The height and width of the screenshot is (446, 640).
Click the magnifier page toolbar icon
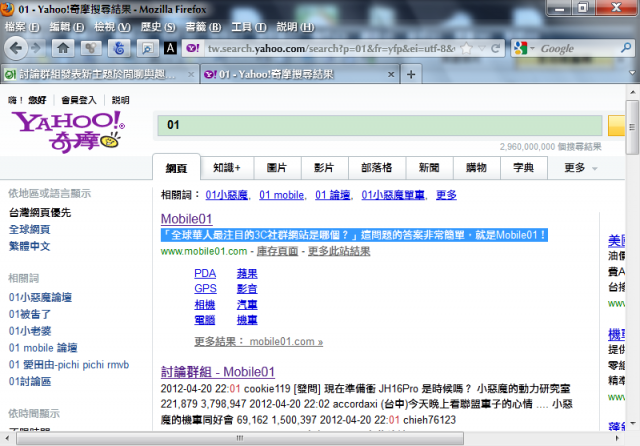147,49
